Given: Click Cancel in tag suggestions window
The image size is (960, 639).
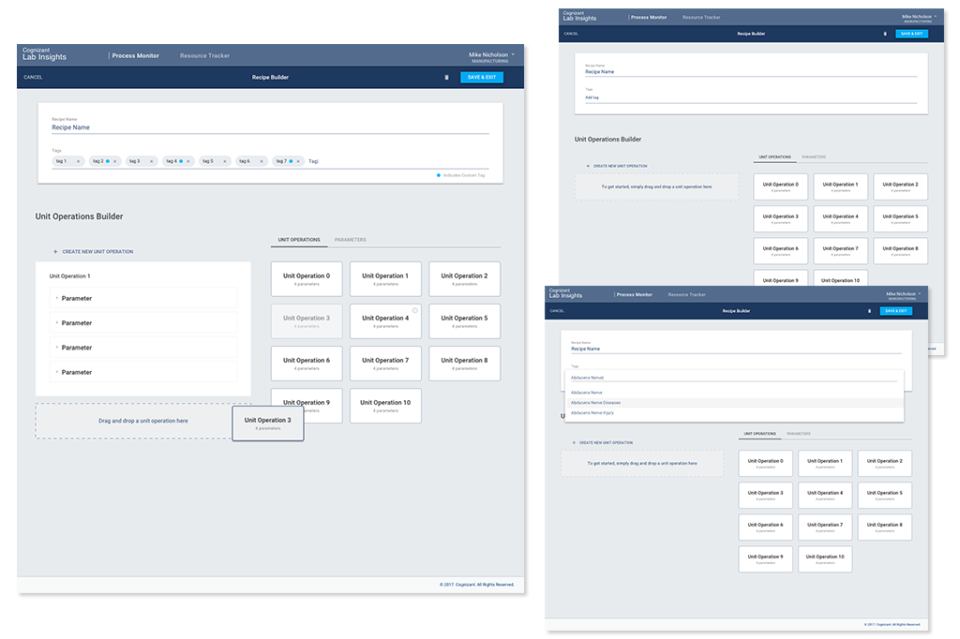Looking at the screenshot, I should click(557, 311).
